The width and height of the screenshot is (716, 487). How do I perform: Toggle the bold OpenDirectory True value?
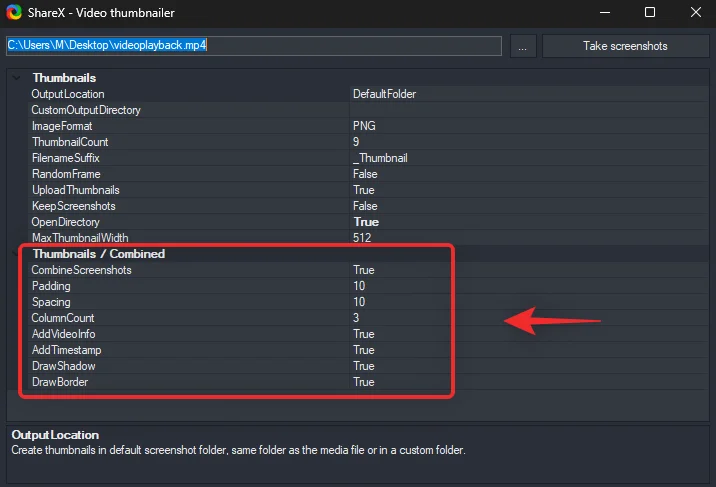525,222
